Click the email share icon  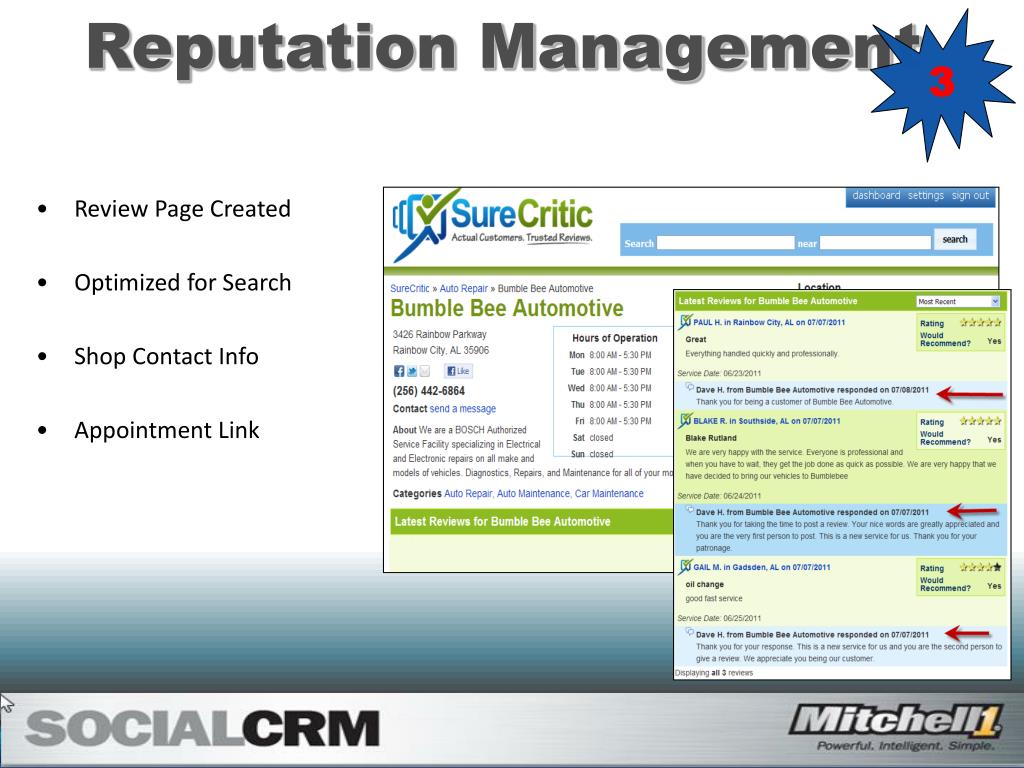tap(424, 371)
